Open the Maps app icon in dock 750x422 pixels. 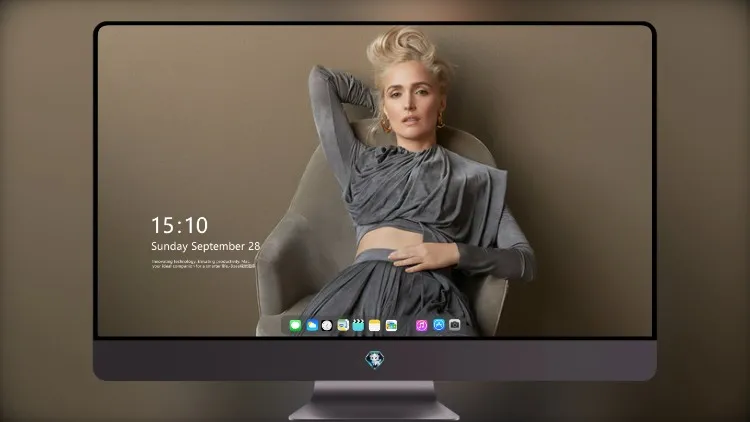(343, 326)
